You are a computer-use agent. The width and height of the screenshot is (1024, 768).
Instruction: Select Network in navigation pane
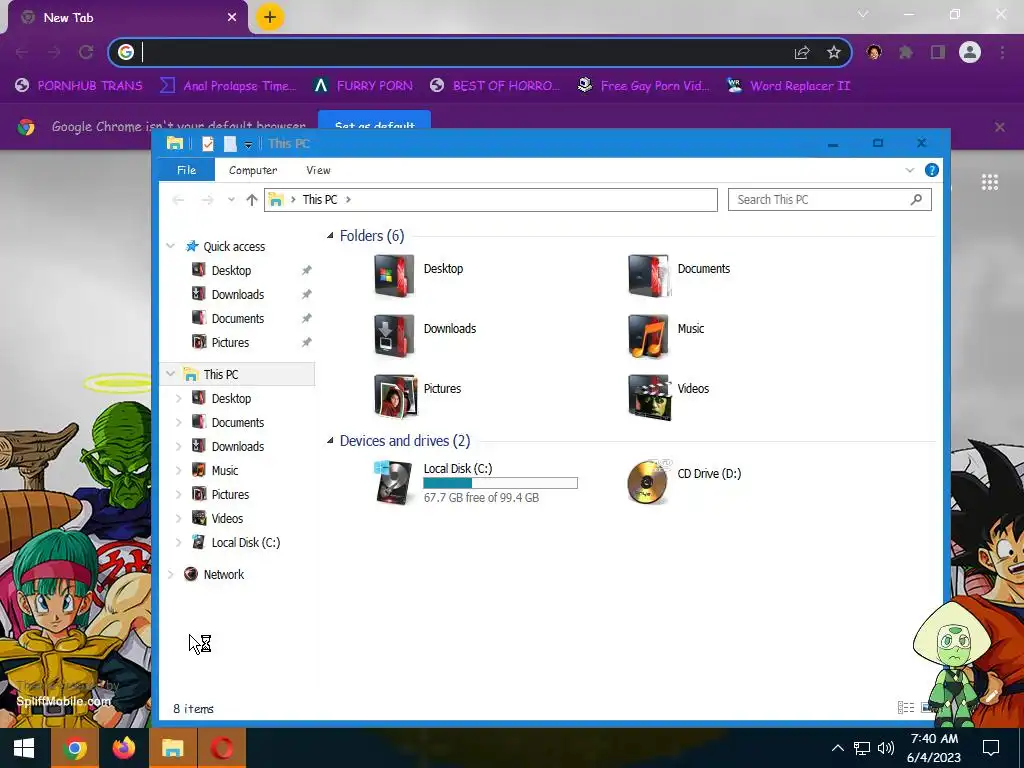(x=223, y=575)
